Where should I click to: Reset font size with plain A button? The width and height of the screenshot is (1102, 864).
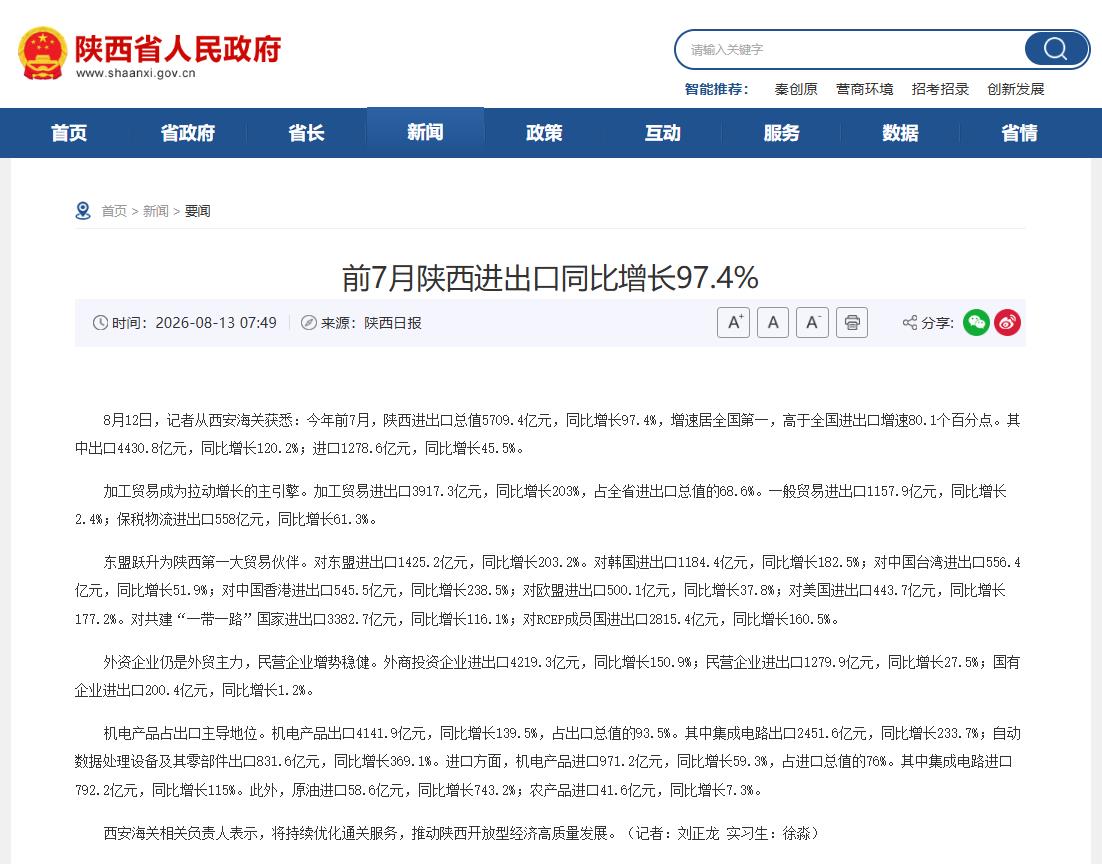pyautogui.click(x=772, y=323)
